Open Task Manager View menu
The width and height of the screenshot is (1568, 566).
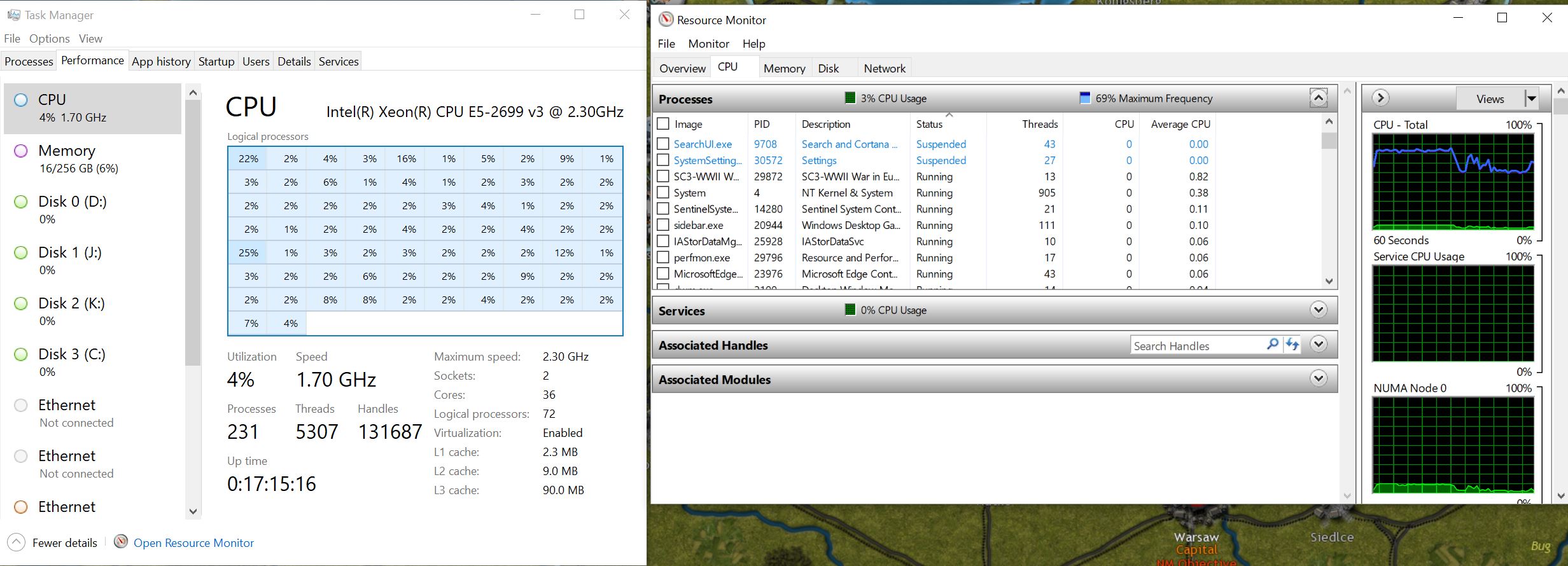90,39
